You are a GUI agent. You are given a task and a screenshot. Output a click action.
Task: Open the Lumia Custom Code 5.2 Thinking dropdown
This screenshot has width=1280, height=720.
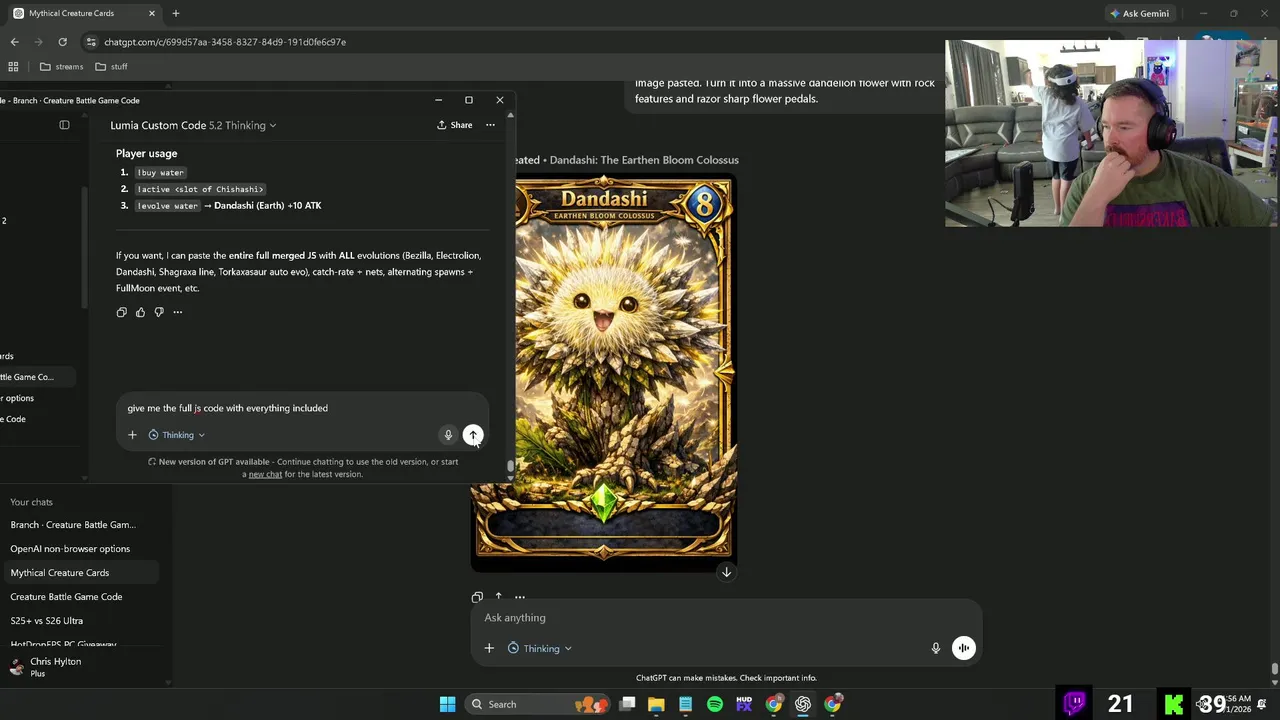click(193, 125)
